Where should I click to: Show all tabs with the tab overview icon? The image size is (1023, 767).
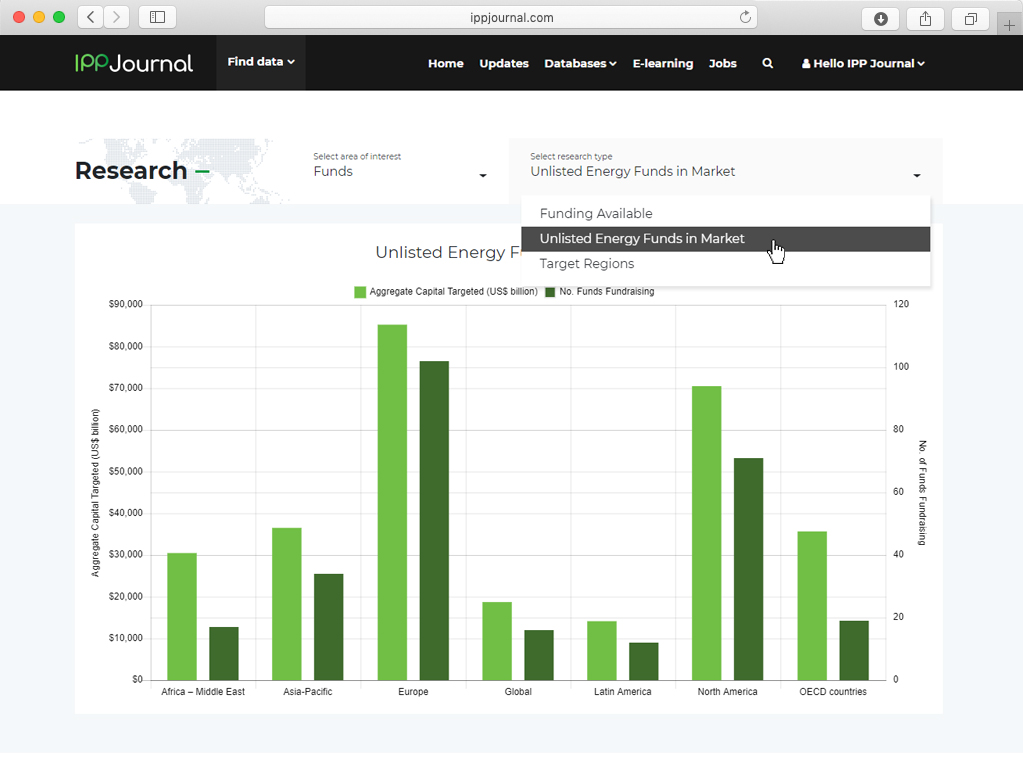tap(970, 18)
